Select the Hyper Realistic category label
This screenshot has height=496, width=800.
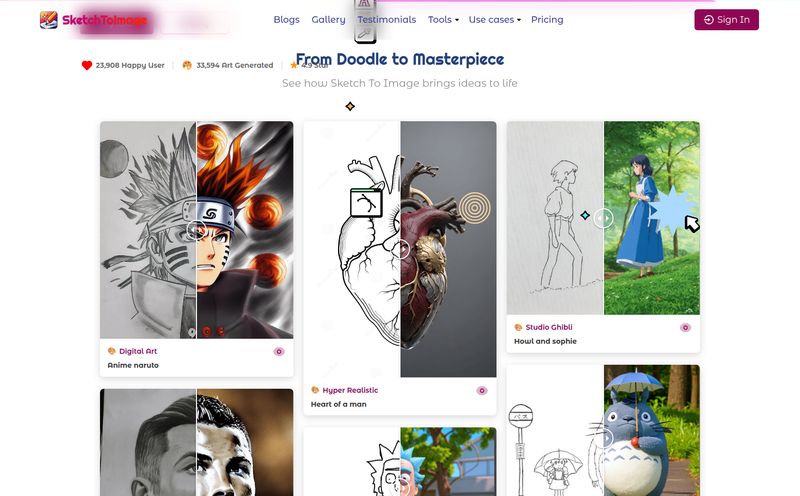350,390
